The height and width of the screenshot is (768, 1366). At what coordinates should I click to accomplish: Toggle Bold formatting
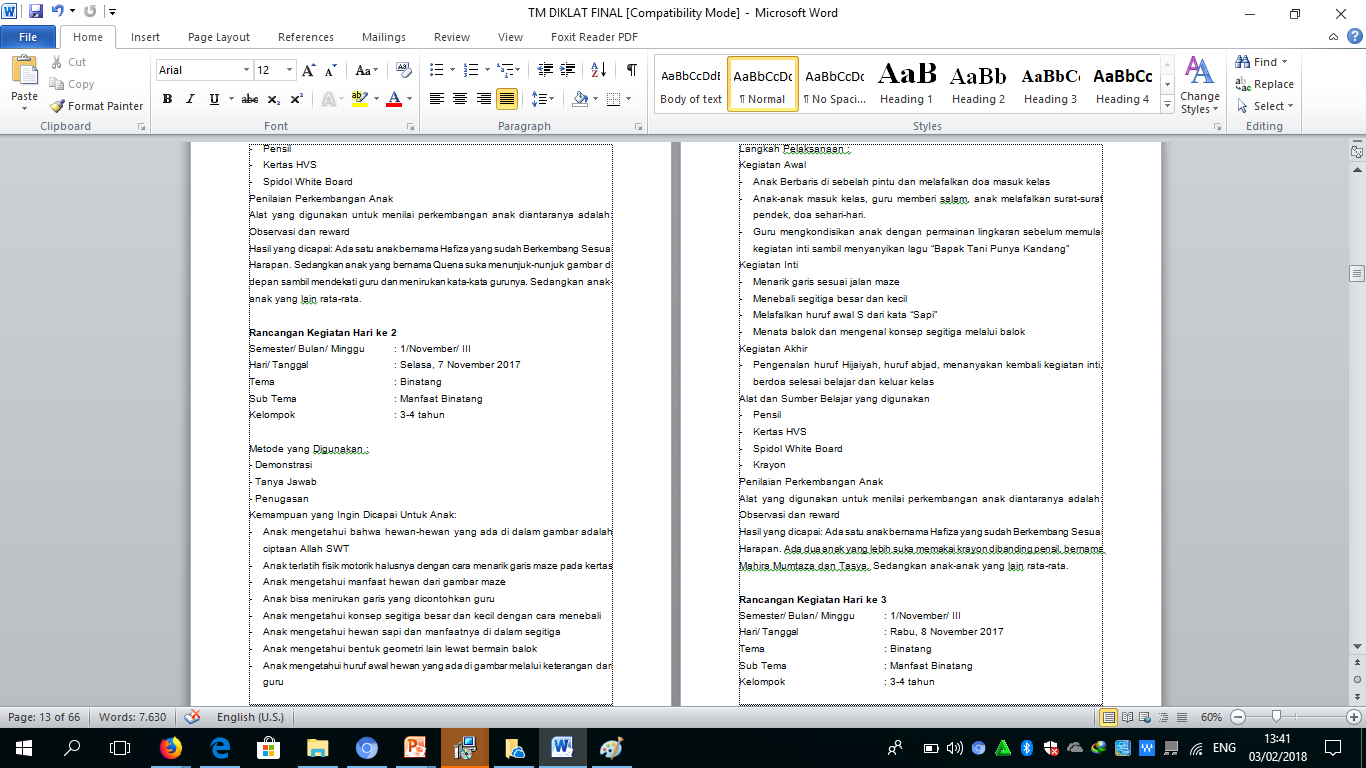[167, 99]
